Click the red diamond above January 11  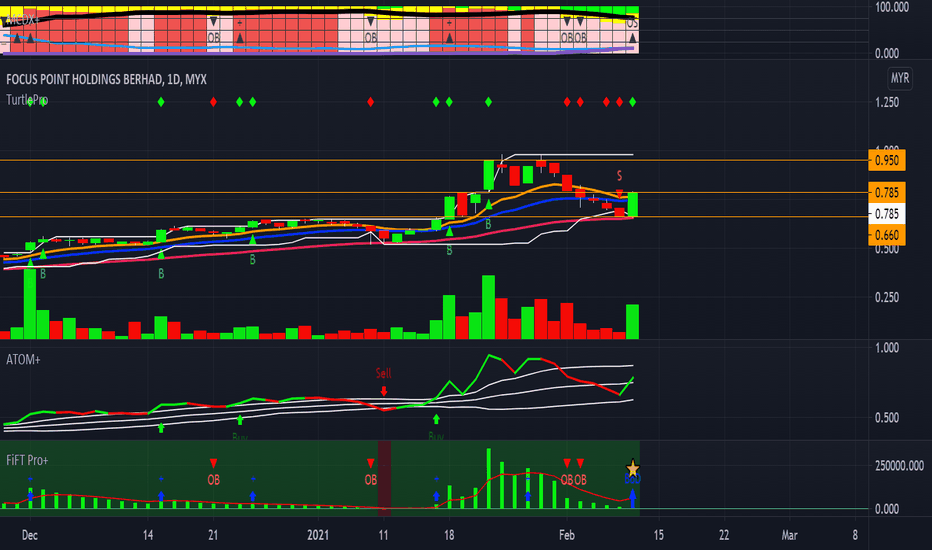[371, 102]
